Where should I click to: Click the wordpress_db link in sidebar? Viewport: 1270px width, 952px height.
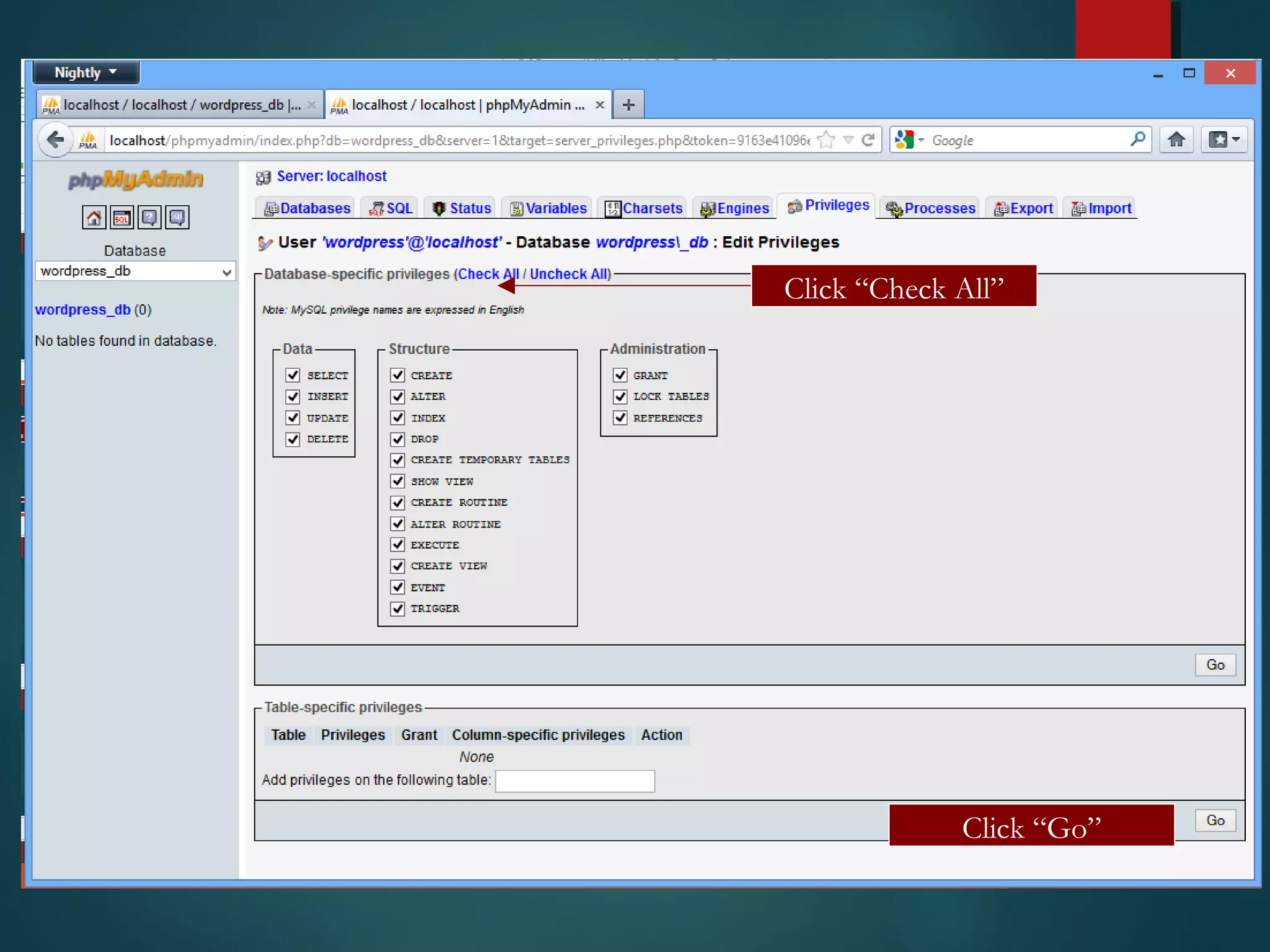(x=82, y=309)
